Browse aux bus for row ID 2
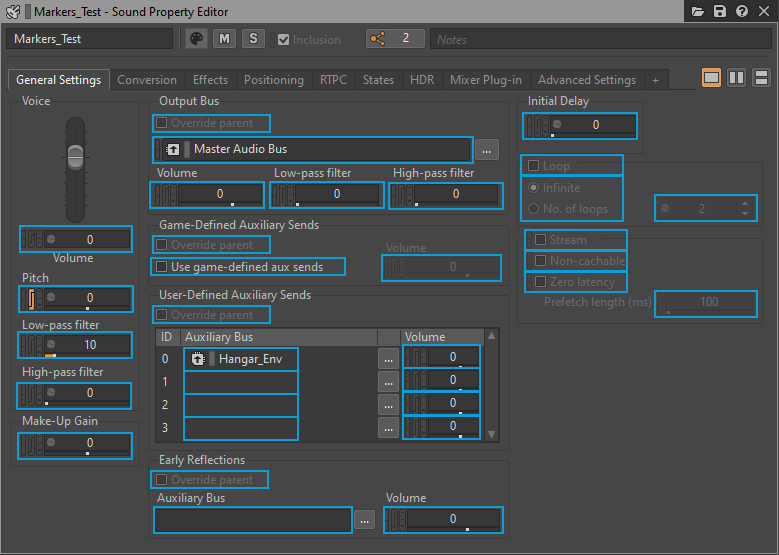The image size is (779, 555). click(388, 404)
